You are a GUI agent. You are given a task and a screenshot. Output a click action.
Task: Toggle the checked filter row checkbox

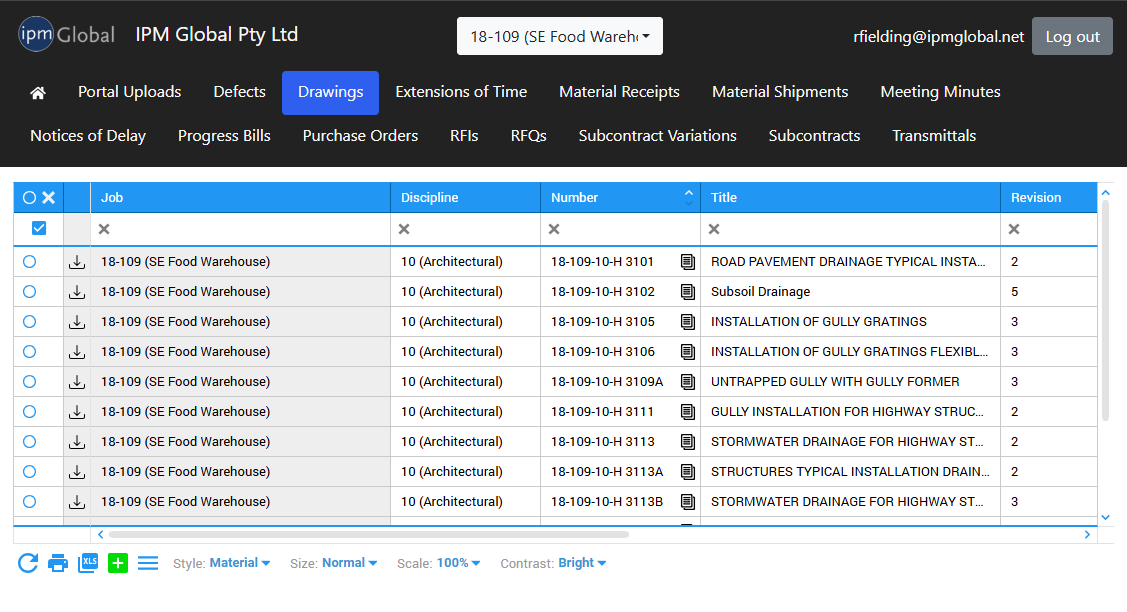click(39, 229)
